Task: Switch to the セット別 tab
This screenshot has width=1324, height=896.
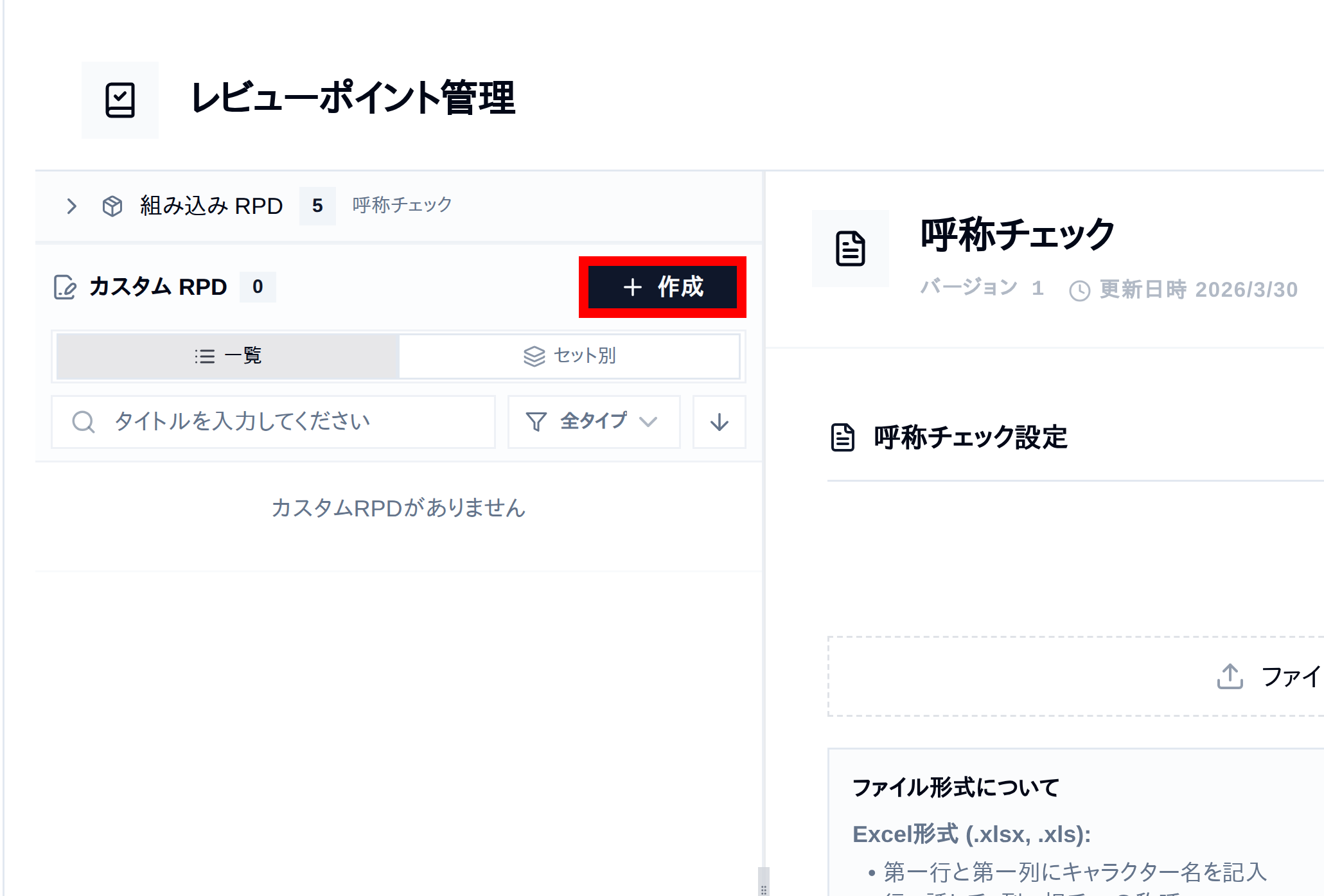Action: (569, 356)
